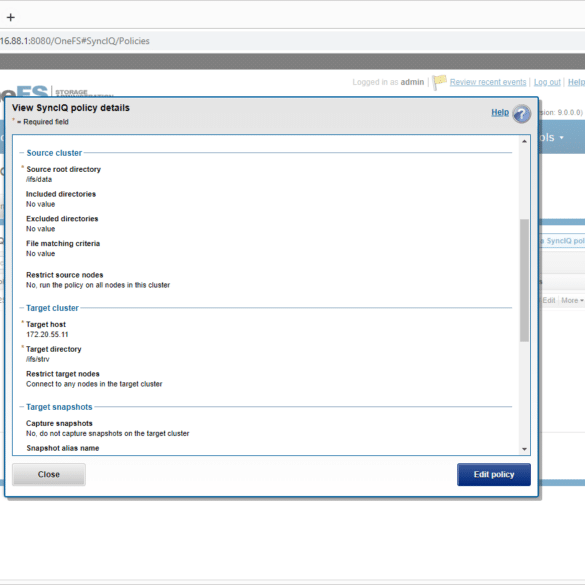Screen dimensions: 585x585
Task: Click the Capture snapshots label
Action: click(x=59, y=423)
